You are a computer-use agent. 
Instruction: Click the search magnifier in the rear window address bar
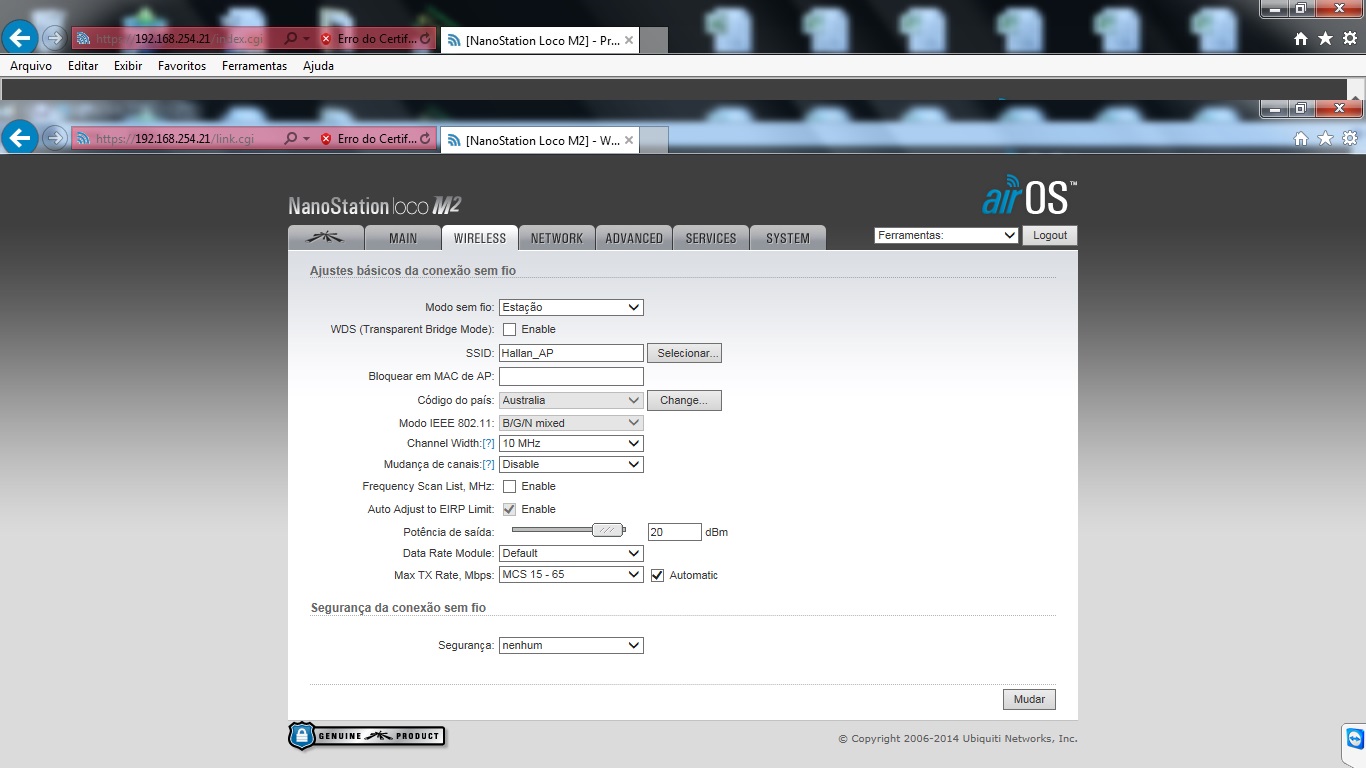[291, 39]
